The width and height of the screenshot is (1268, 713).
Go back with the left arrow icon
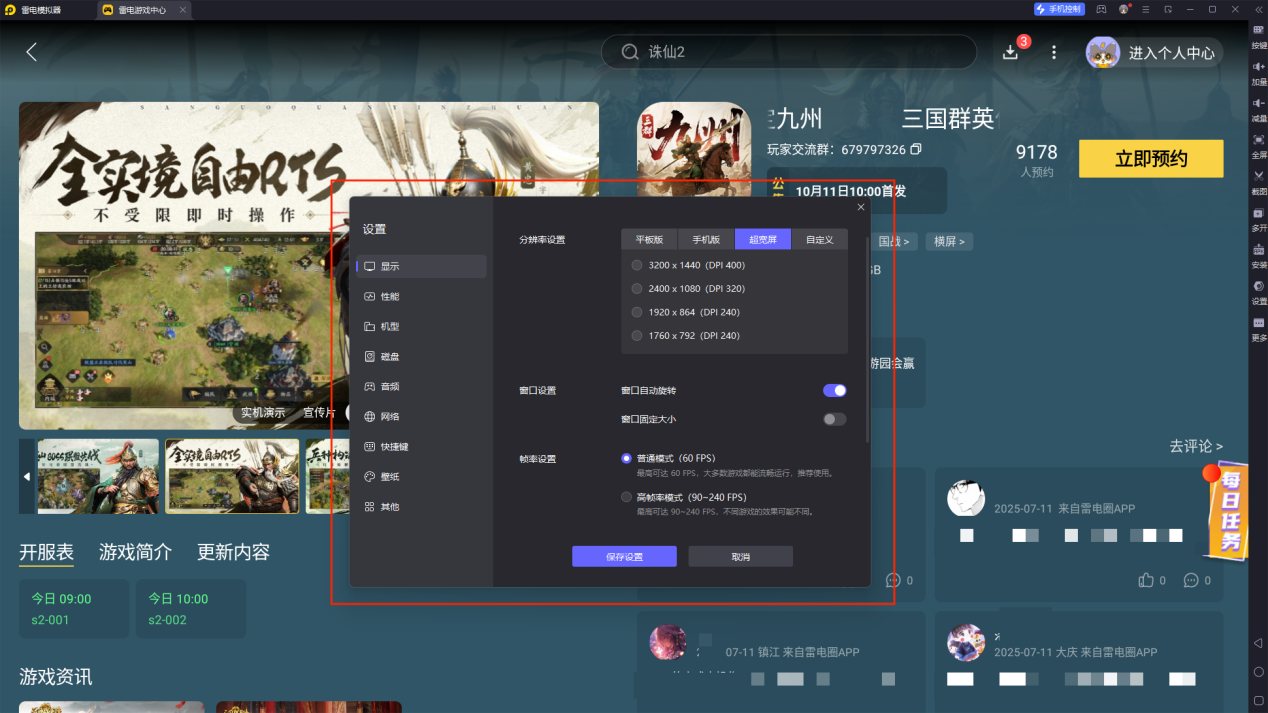[31, 52]
